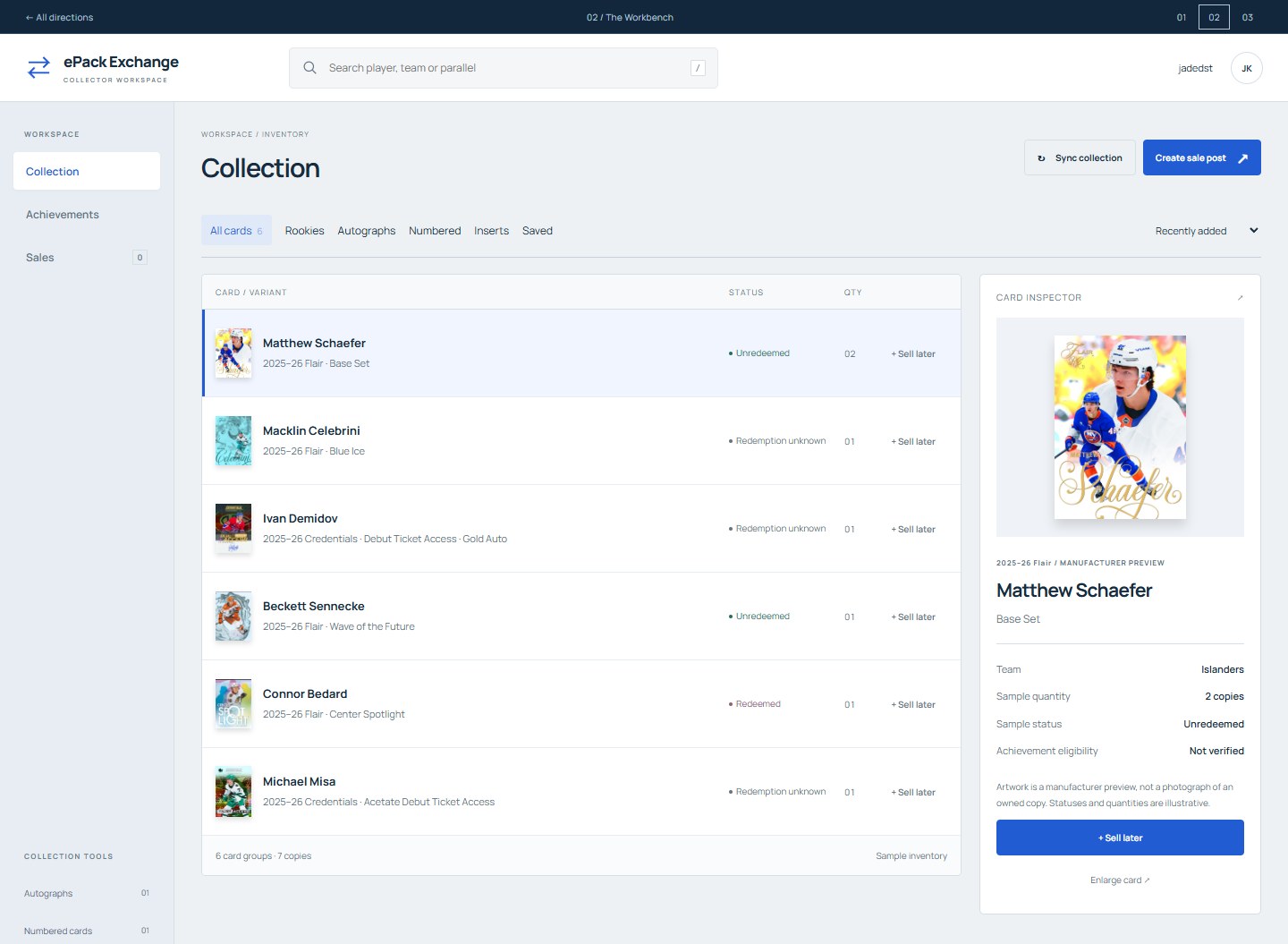Open the JK user avatar
Viewport: 1288px width, 944px height.
click(x=1246, y=68)
